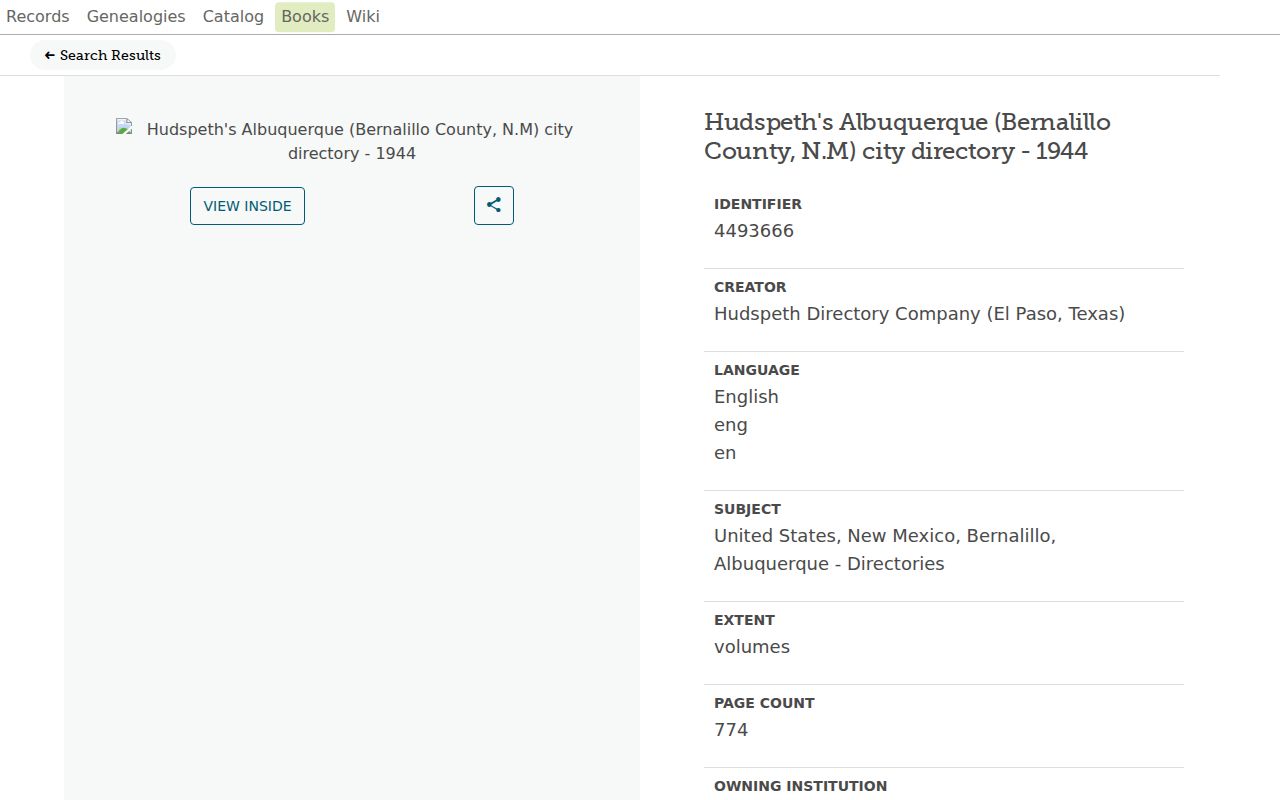Open the Catalog tab

tap(233, 16)
